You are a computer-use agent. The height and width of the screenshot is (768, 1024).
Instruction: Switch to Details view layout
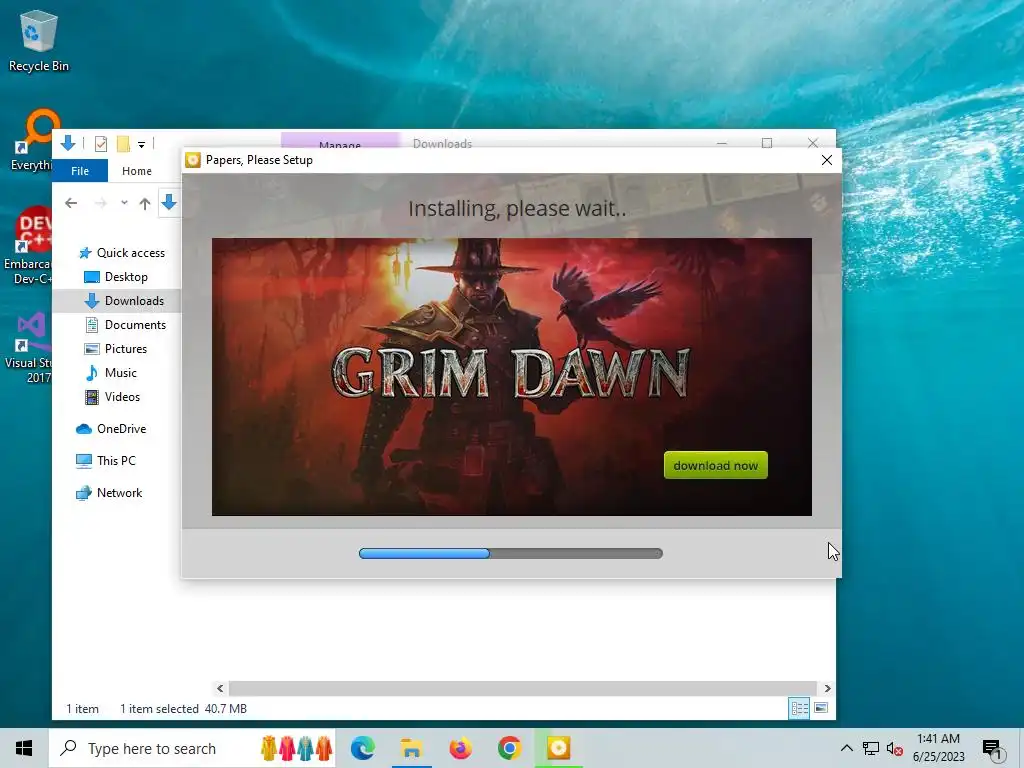point(799,709)
